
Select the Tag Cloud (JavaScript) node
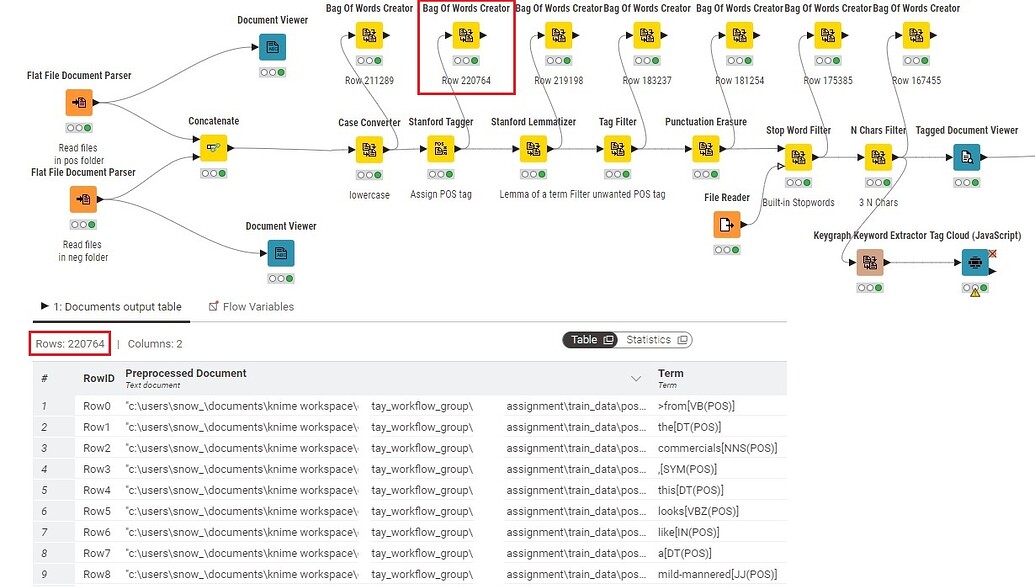974,262
